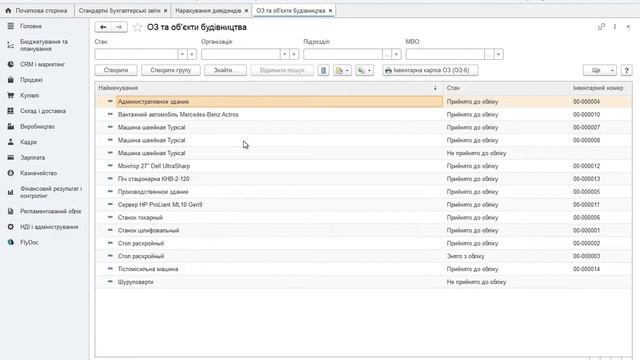Screen dimensions: 640x360
Task: Open the Виробництво factory icon
Action: pos(11,127)
